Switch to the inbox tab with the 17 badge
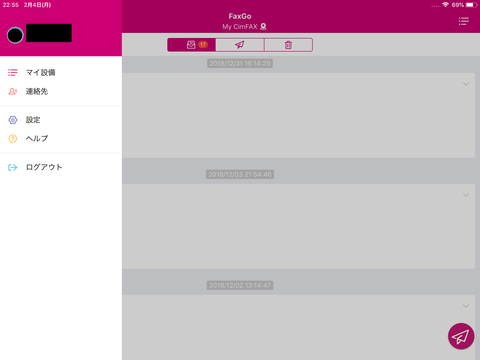480x360 pixels. [191, 45]
